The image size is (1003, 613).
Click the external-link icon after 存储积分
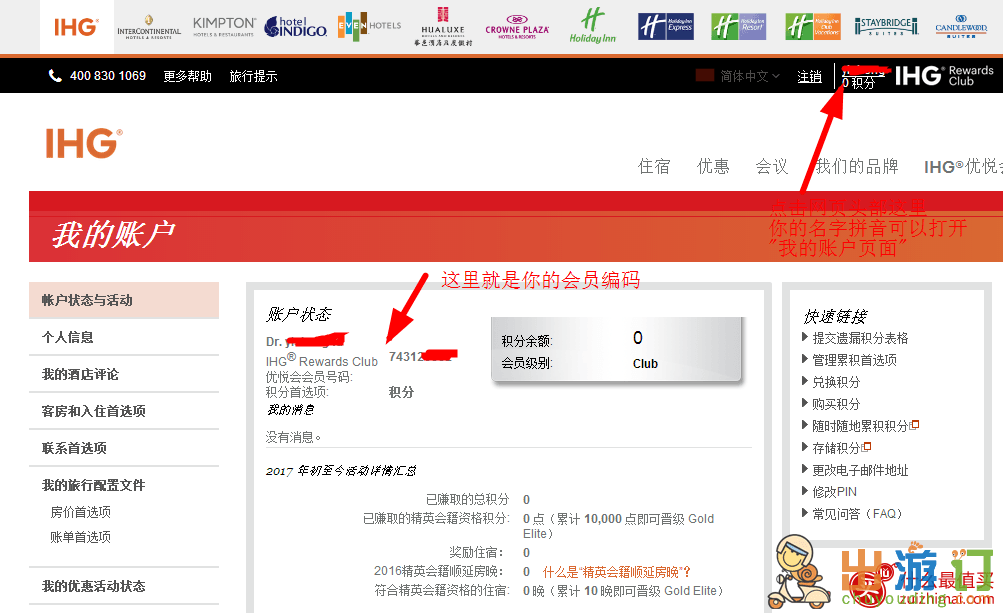click(867, 446)
